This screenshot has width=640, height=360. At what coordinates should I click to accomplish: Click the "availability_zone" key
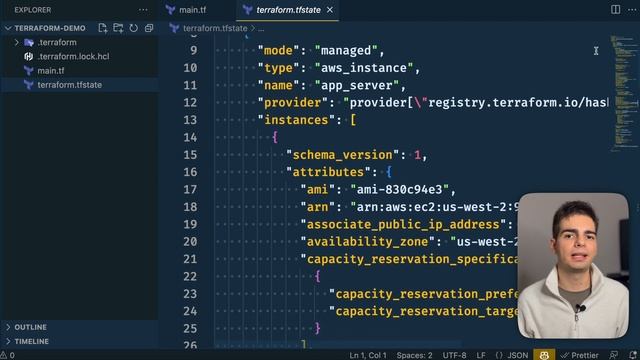367,242
